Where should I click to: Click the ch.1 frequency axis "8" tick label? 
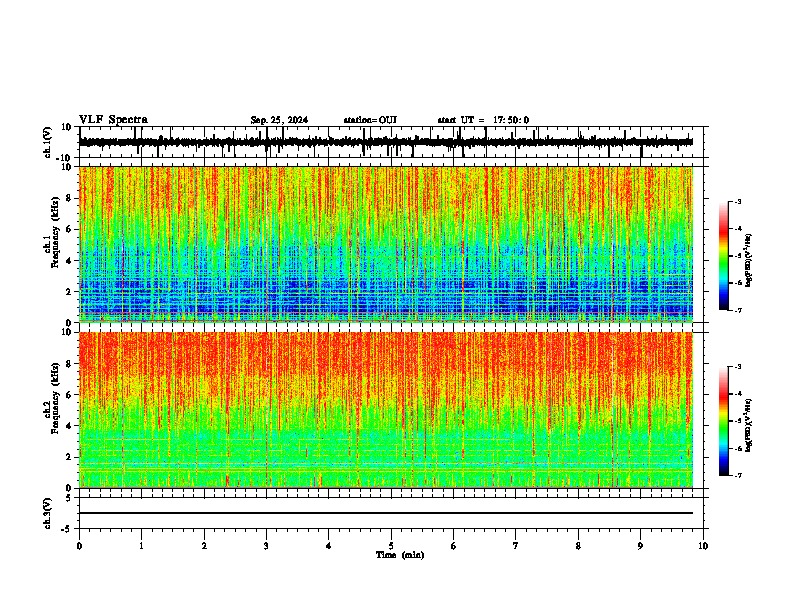[x=70, y=198]
